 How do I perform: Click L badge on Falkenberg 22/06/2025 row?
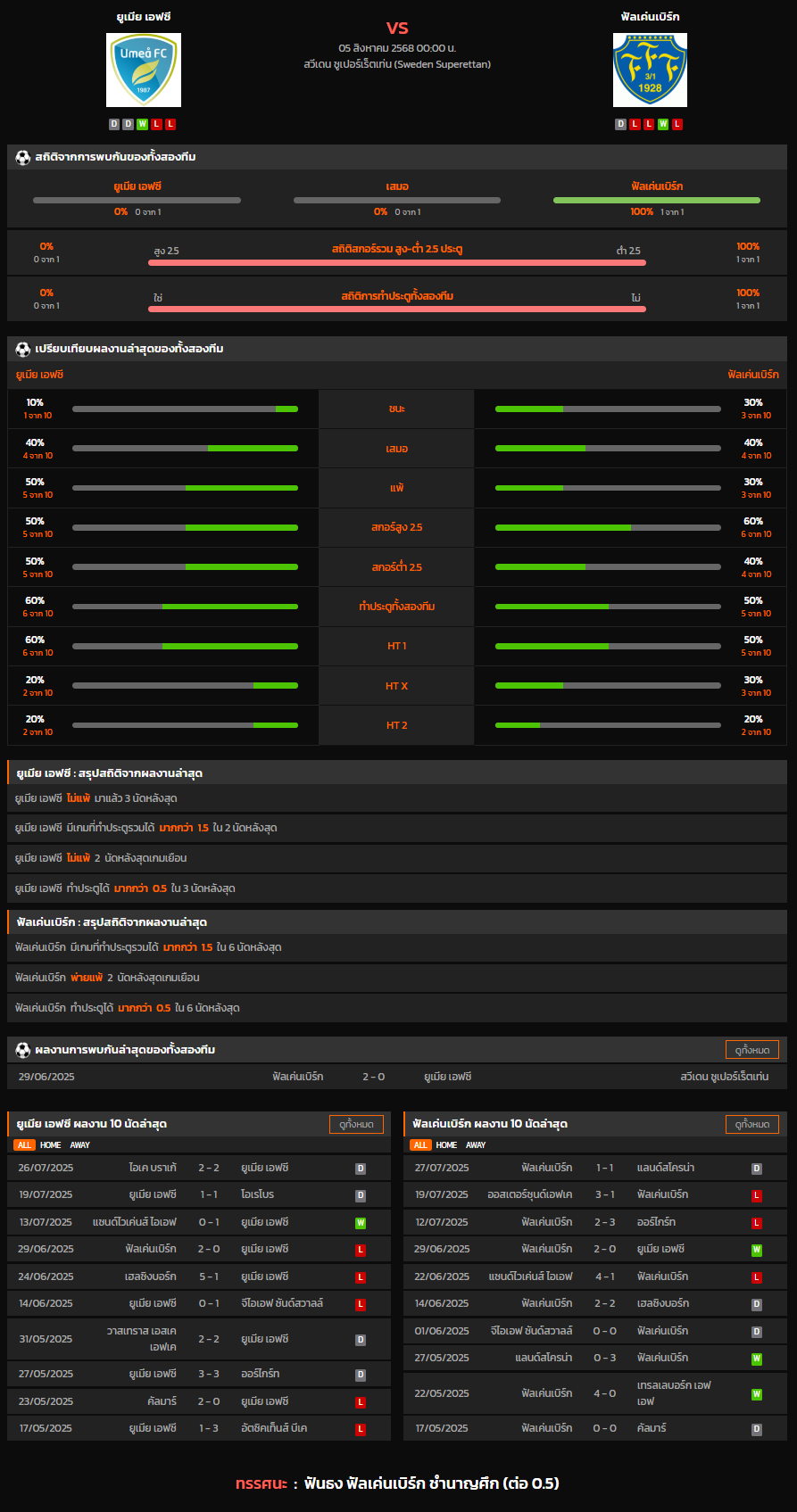point(756,1277)
